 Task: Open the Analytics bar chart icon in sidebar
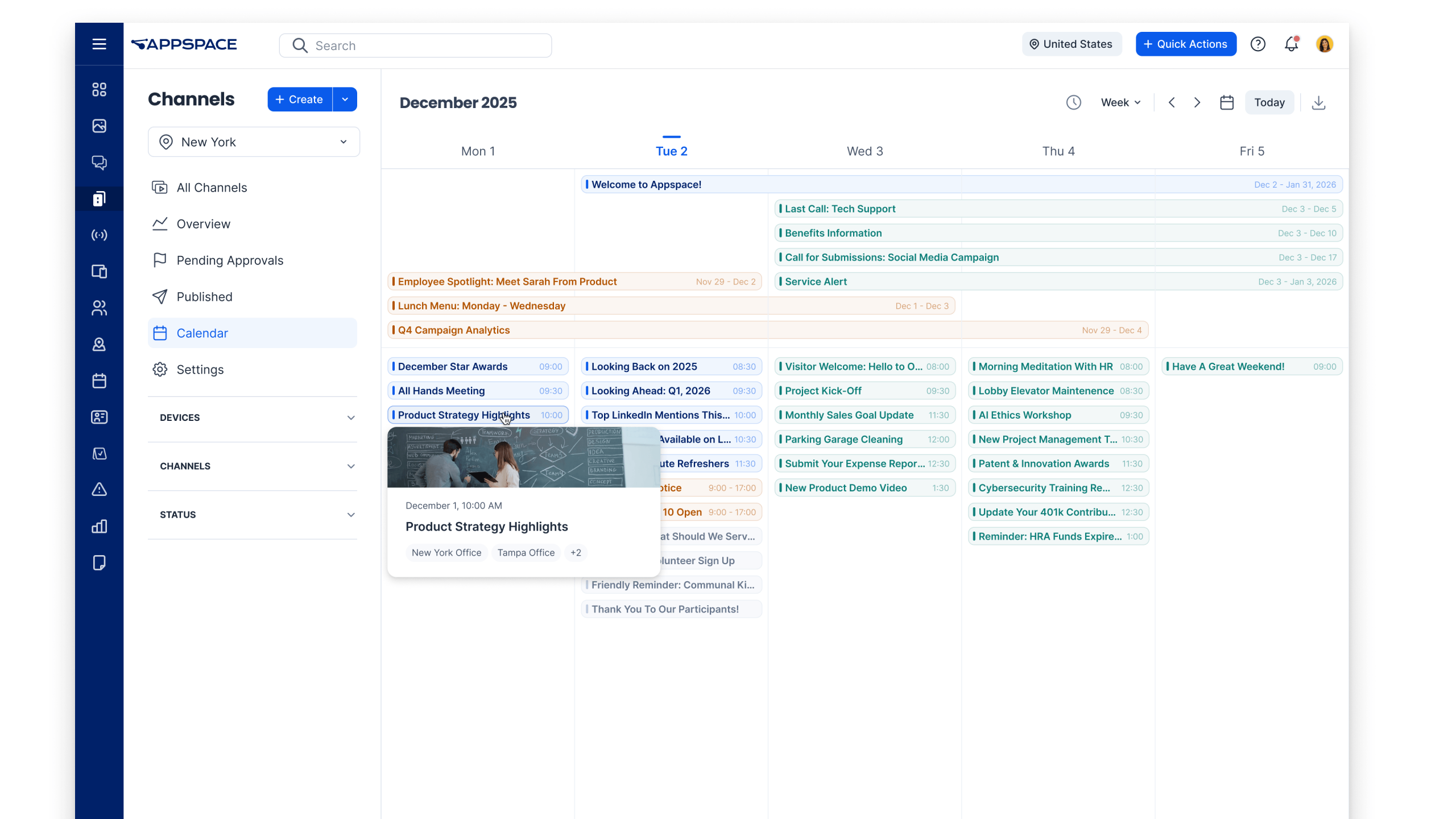coord(99,526)
